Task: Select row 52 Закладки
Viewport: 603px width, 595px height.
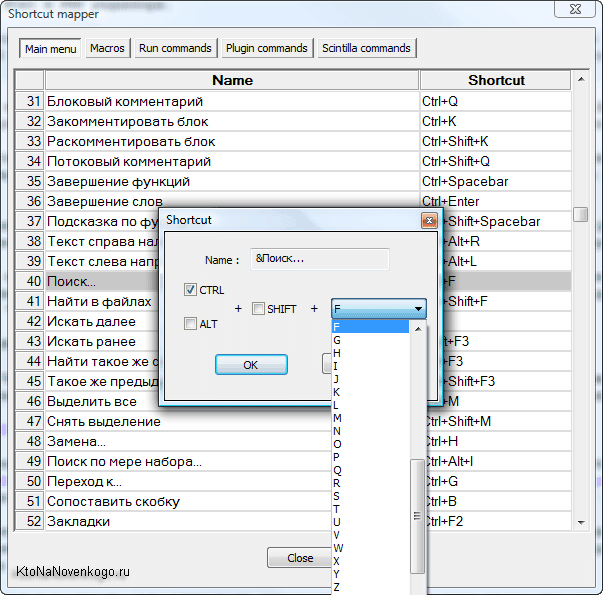Action: pos(188,522)
